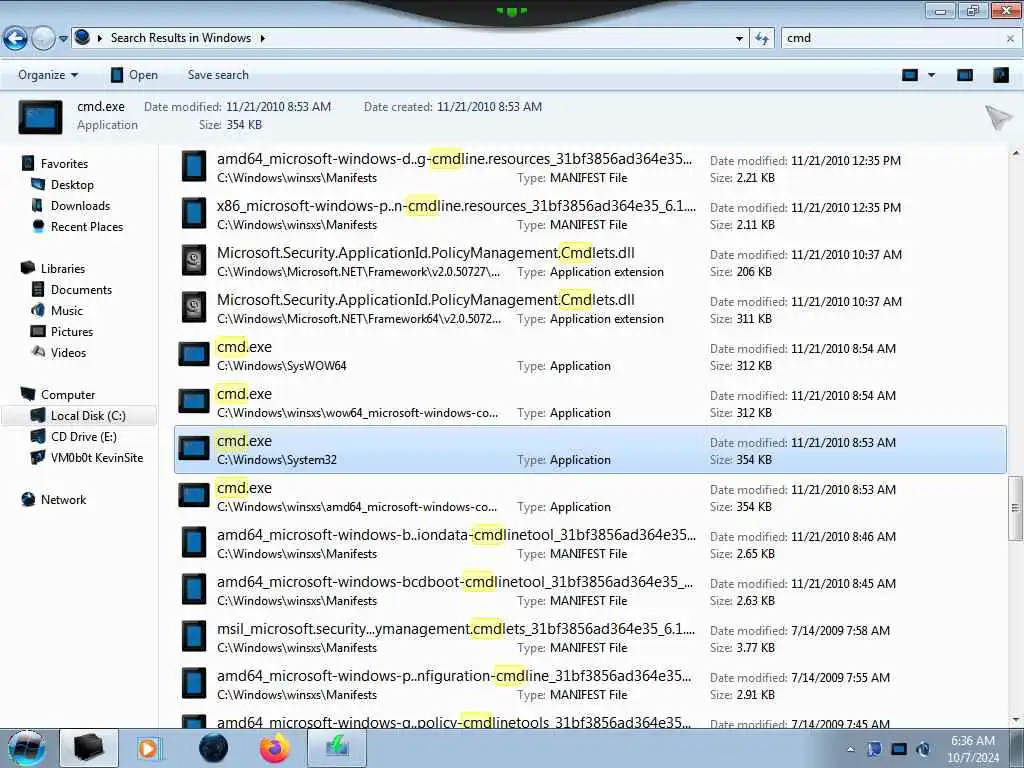This screenshot has width=1024, height=768.
Task: Select the x86 p..n-cmdline.resources manifest icon
Action: tap(194, 214)
